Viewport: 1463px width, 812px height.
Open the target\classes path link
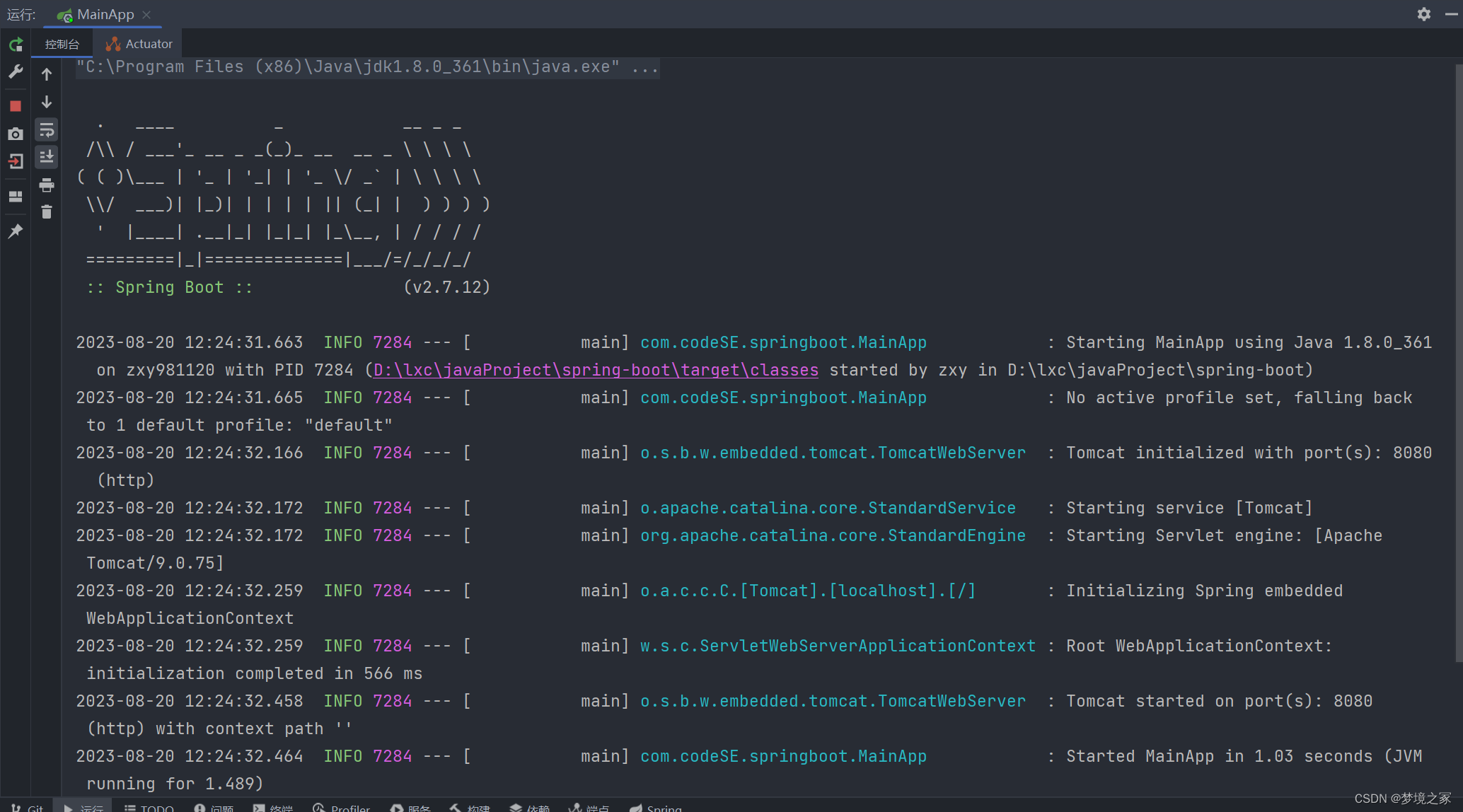pos(596,370)
